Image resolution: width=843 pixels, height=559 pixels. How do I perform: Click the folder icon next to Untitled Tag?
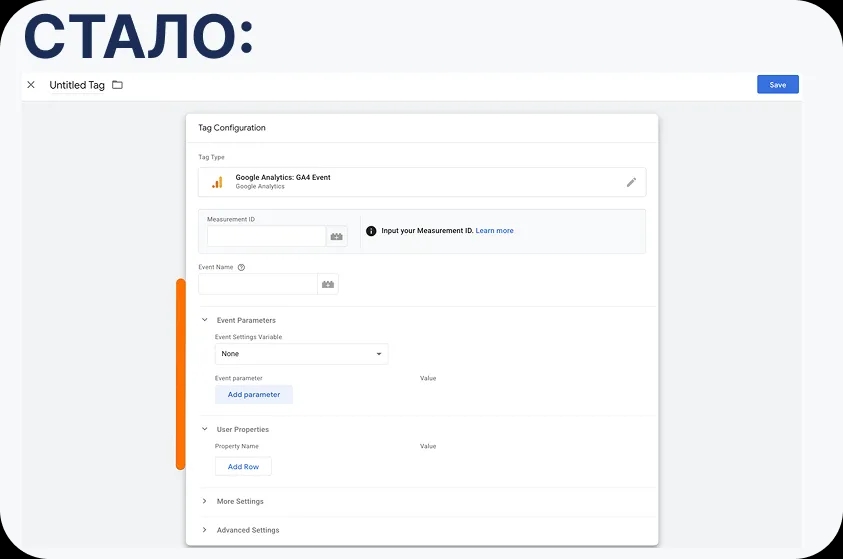tap(117, 85)
